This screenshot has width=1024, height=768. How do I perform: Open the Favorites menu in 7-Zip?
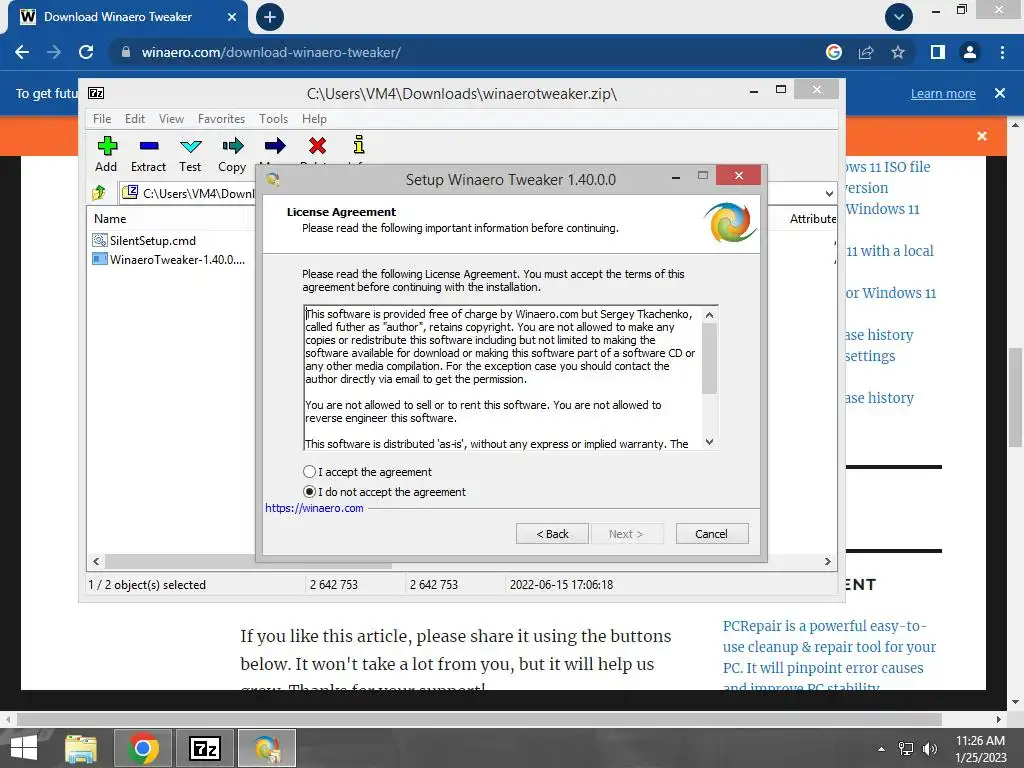[x=221, y=119]
